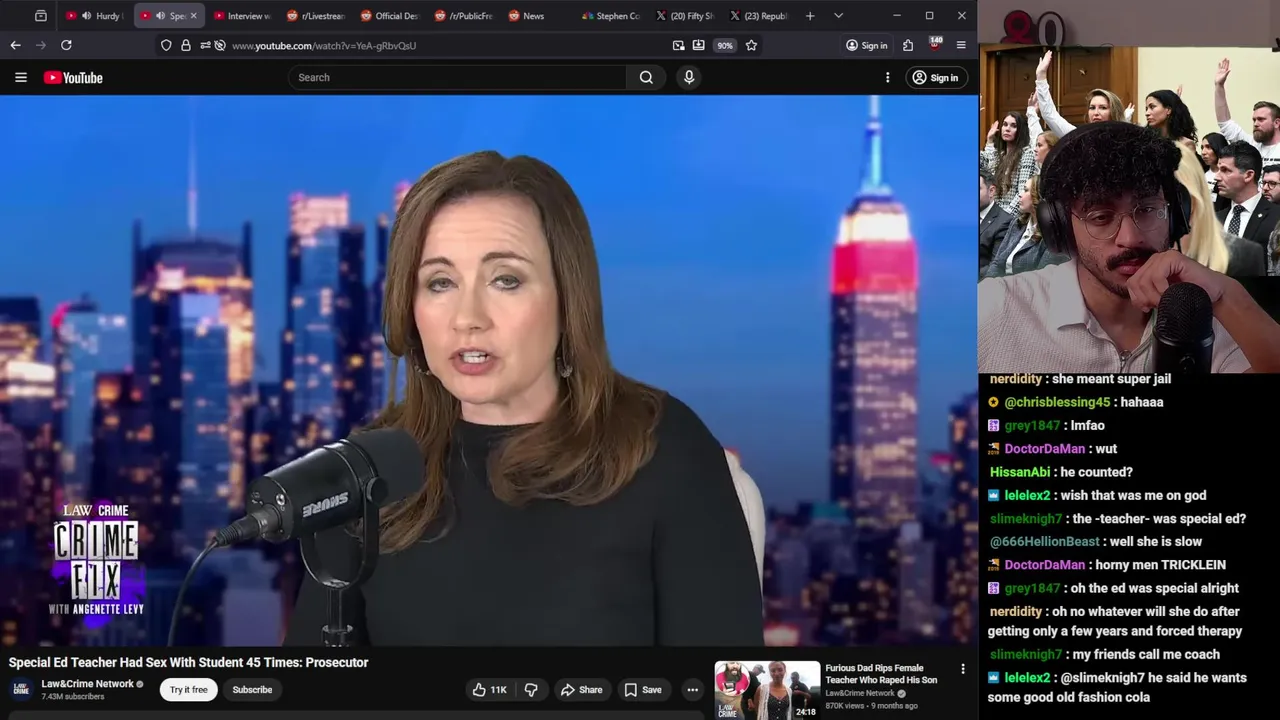This screenshot has width=1280, height=720.
Task: Sign in to YouTube
Action: click(935, 77)
